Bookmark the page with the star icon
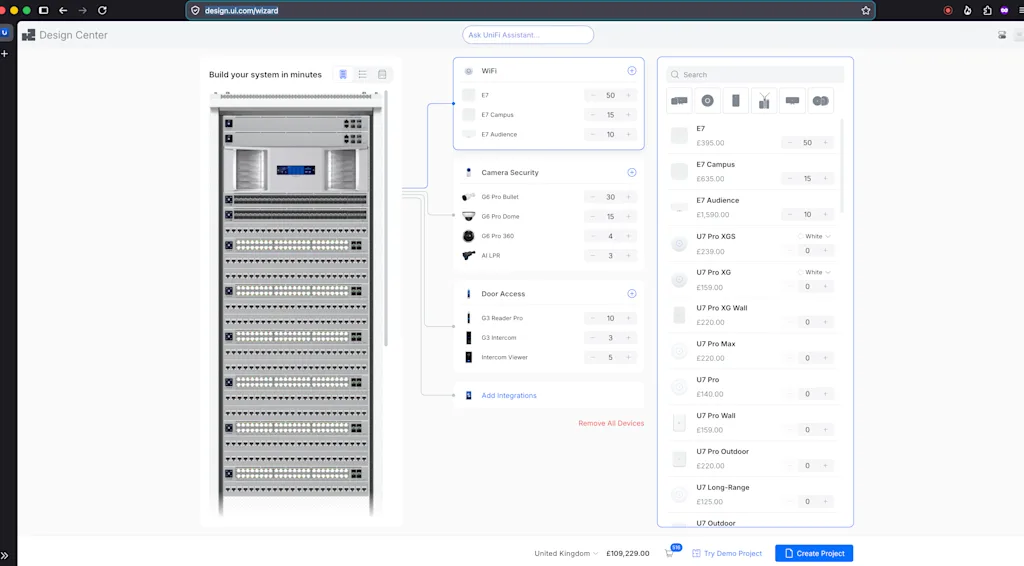This screenshot has width=1024, height=566. coord(865,10)
